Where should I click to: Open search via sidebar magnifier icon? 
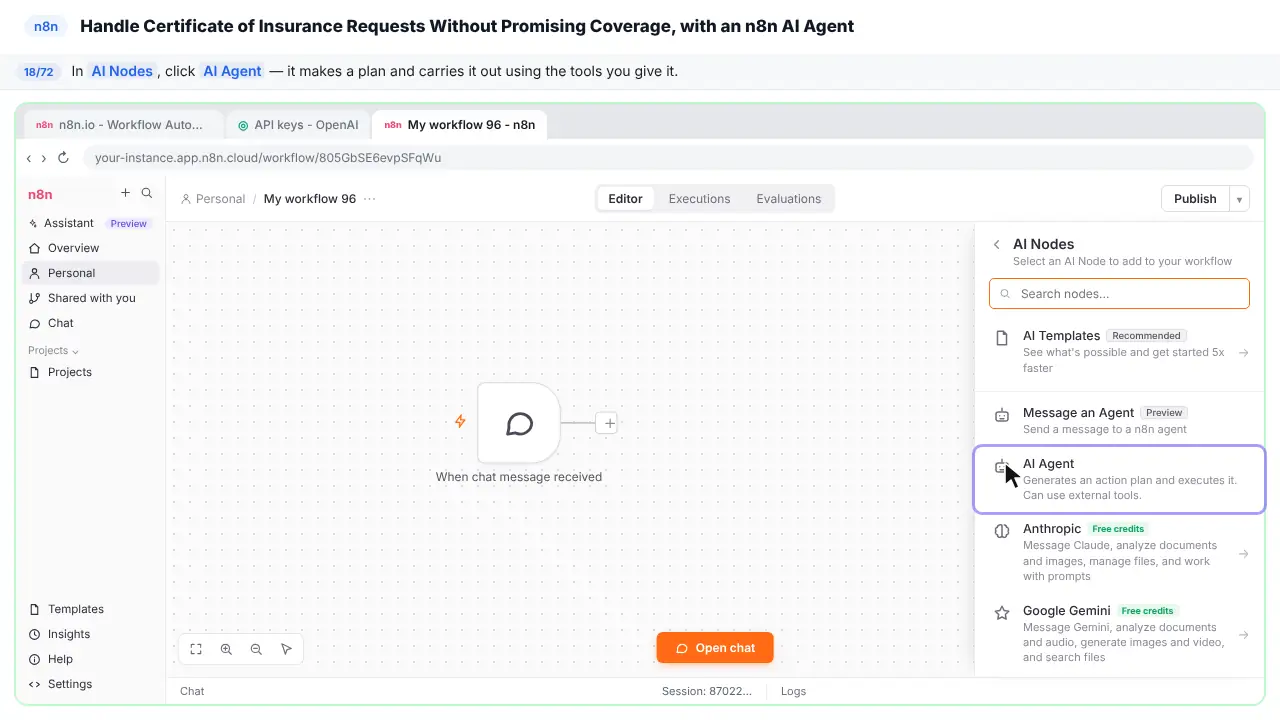pos(147,193)
